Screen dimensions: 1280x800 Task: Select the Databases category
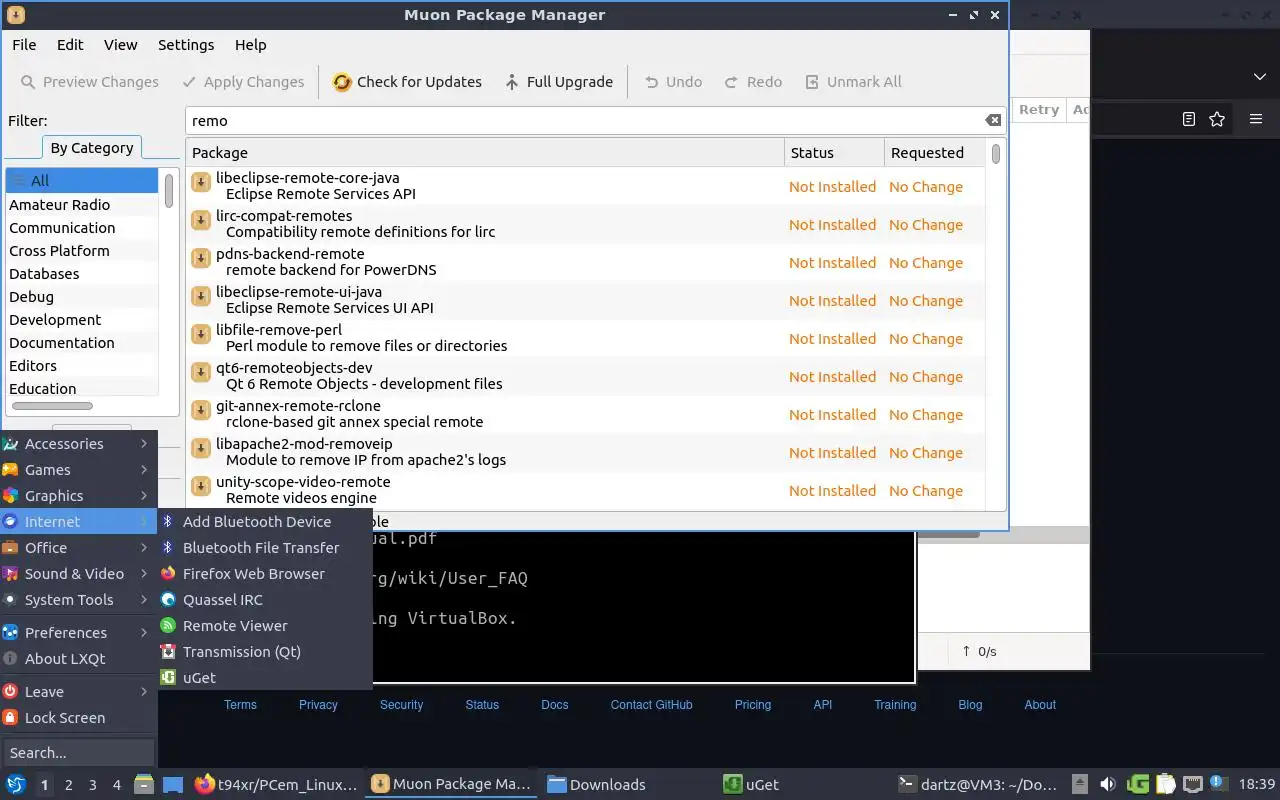tap(82, 274)
